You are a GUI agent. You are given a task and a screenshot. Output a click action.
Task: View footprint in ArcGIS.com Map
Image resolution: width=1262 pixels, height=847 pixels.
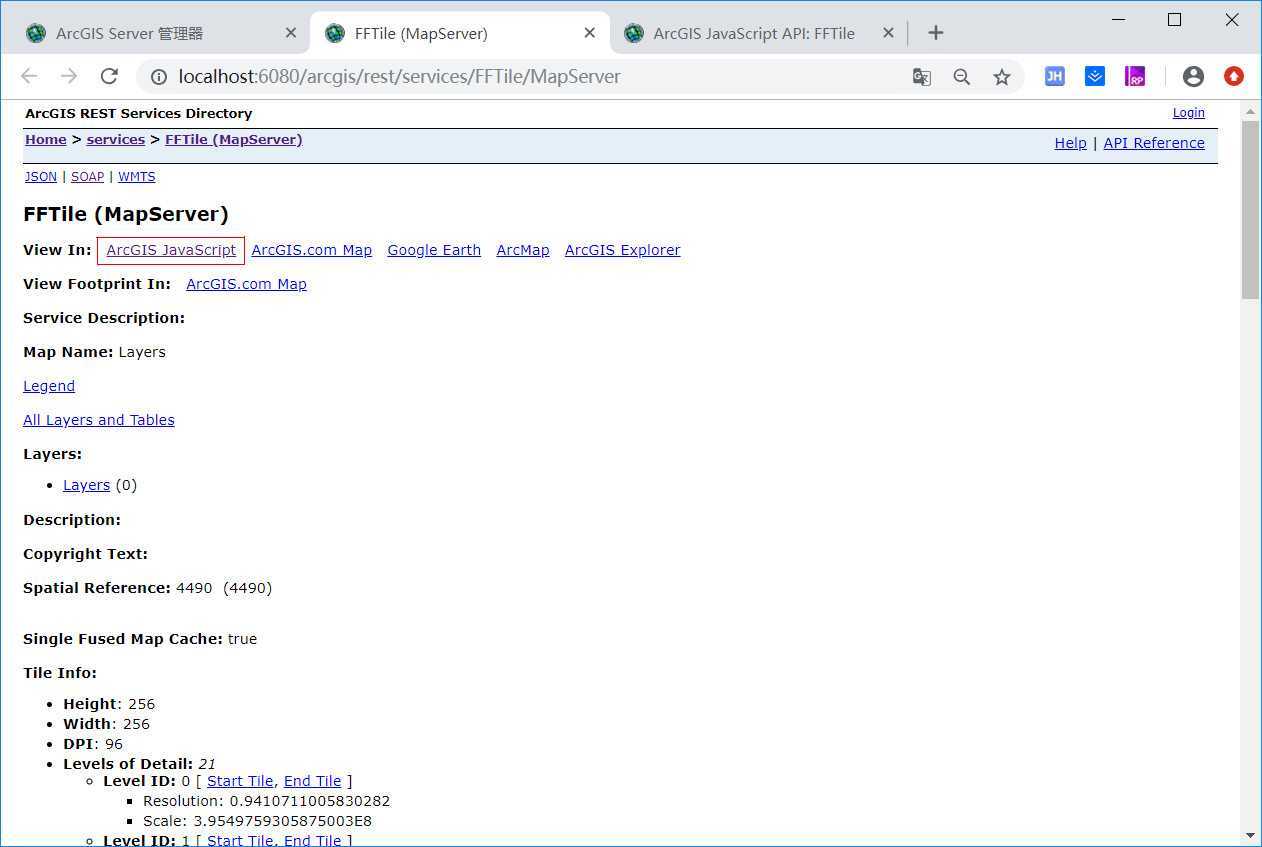[246, 284]
